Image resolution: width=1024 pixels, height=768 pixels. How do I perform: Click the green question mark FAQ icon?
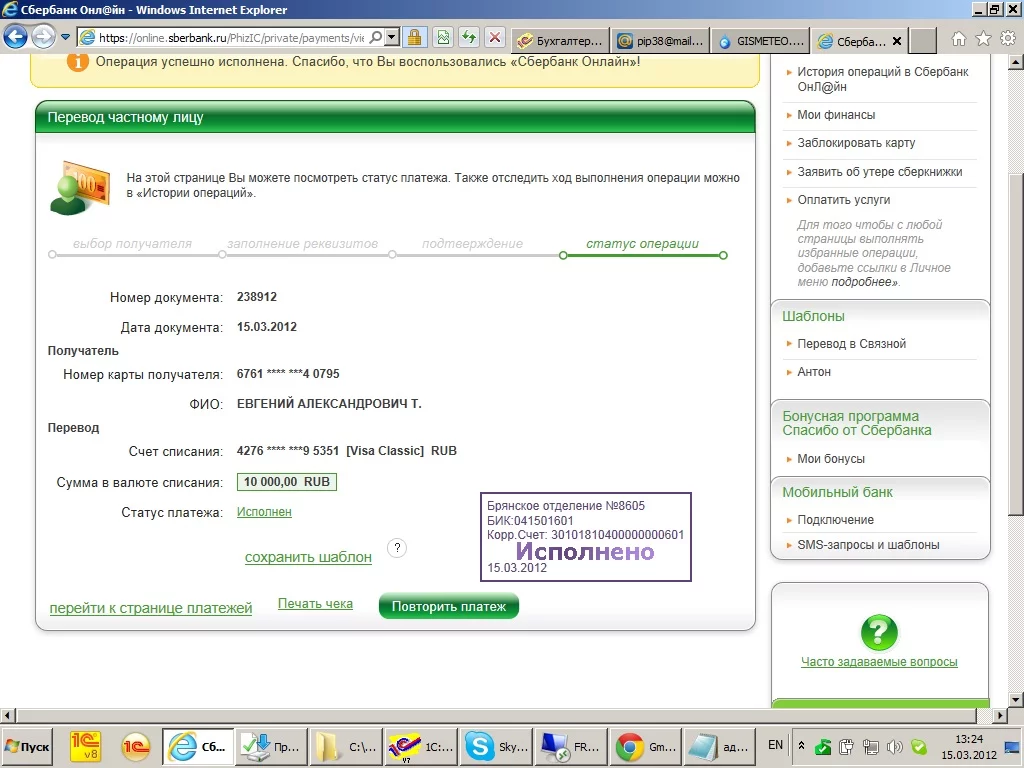click(879, 632)
